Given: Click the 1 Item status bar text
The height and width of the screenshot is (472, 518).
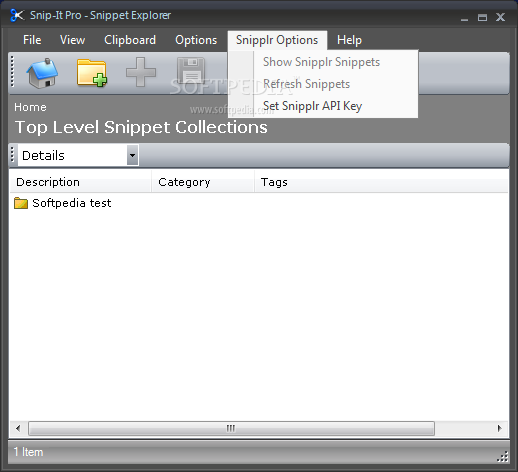Looking at the screenshot, I should 28,452.
